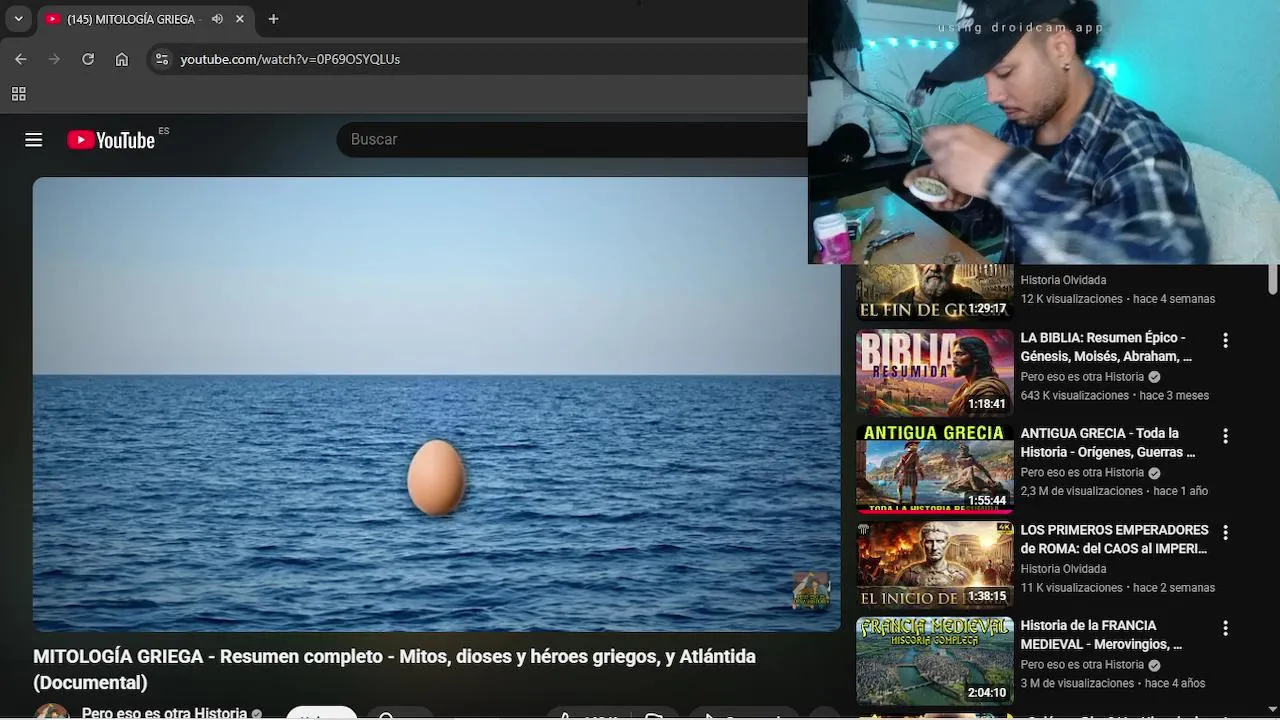Expand the tab search dropdown arrow
Image resolution: width=1280 pixels, height=720 pixels.
[18, 19]
